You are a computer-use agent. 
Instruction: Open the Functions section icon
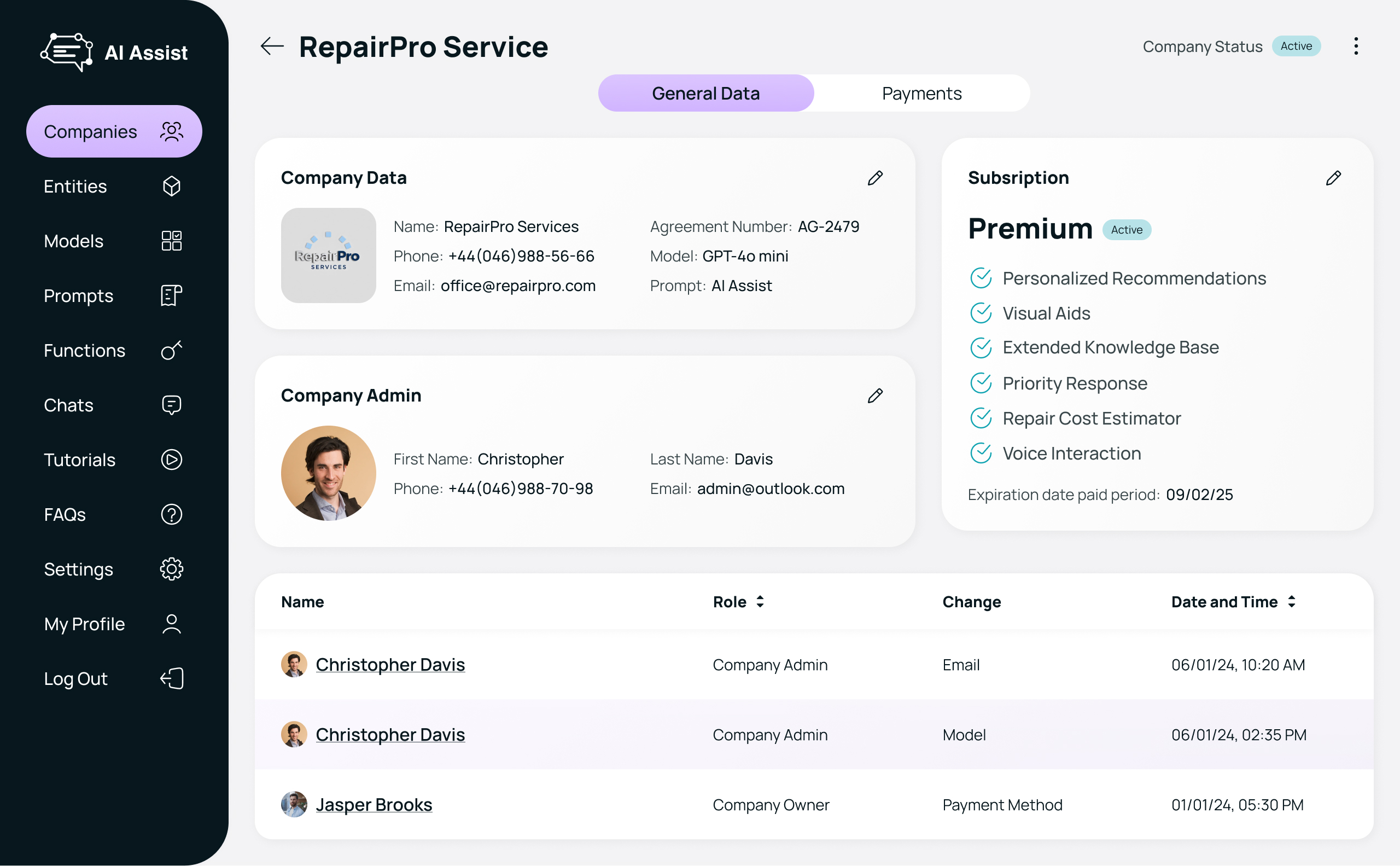tap(171, 350)
